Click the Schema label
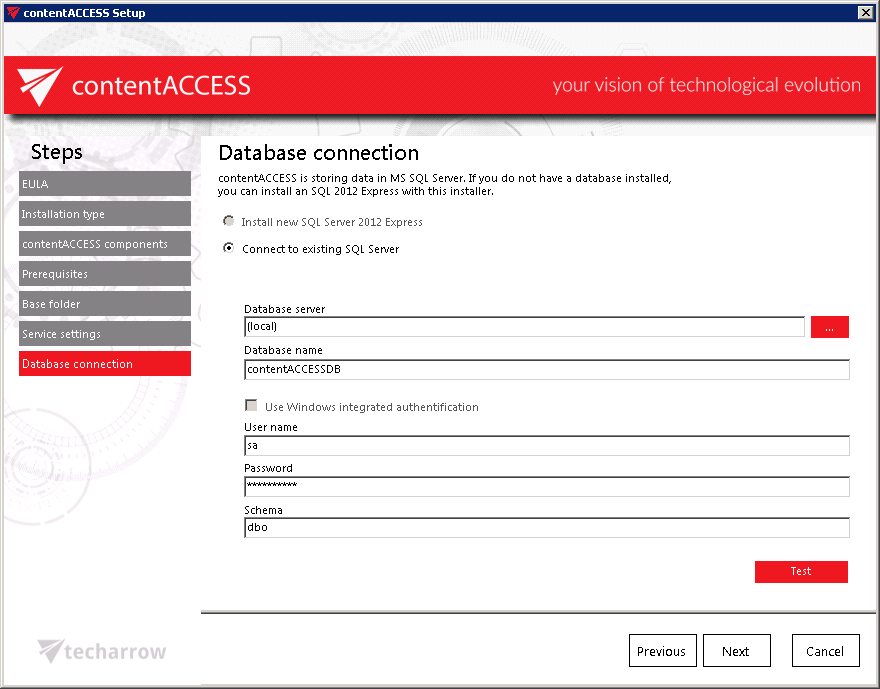Viewport: 880px width, 689px height. pyautogui.click(x=263, y=510)
